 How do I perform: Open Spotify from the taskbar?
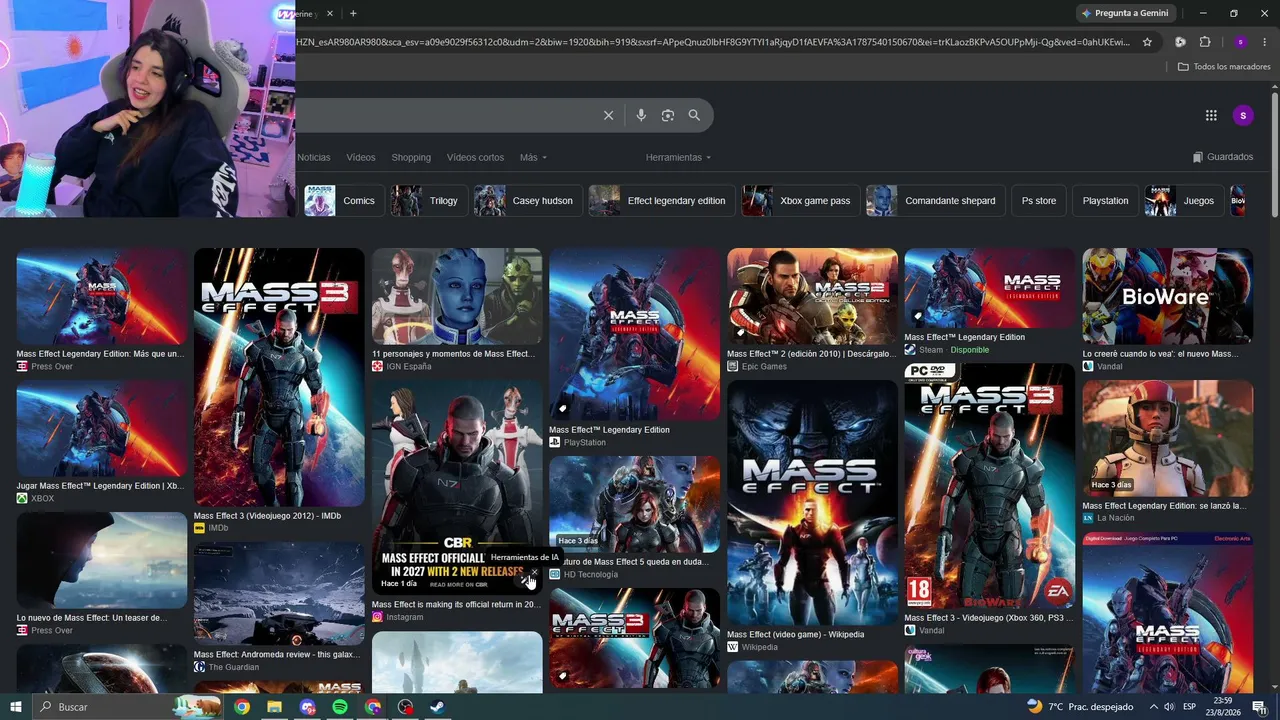pyautogui.click(x=340, y=707)
